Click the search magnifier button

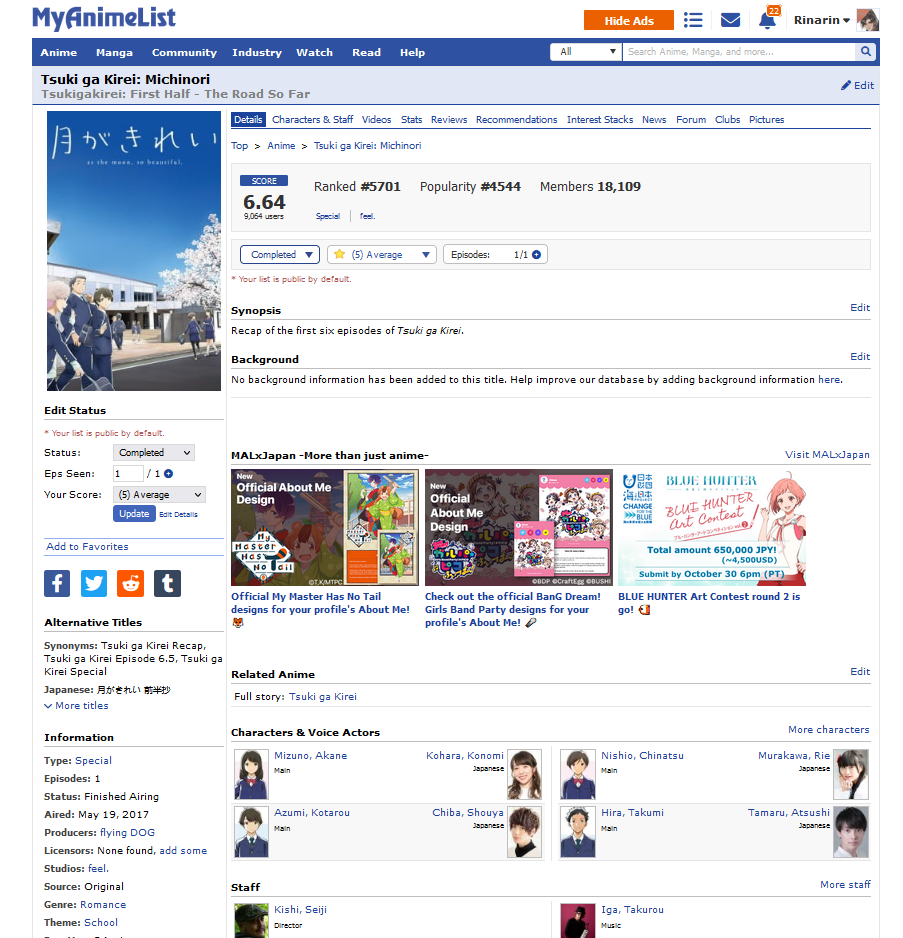(866, 52)
